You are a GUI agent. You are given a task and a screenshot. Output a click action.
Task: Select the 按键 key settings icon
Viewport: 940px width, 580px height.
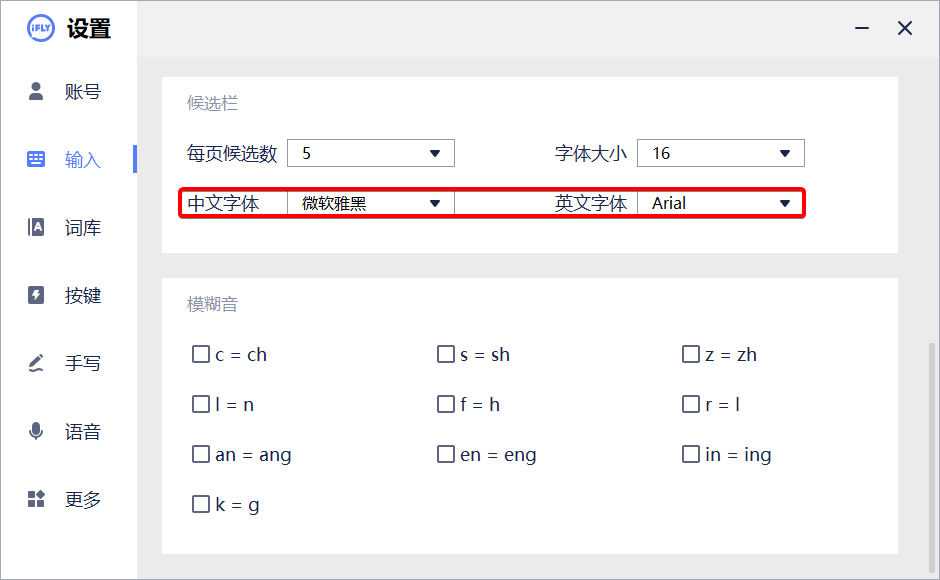[37, 295]
